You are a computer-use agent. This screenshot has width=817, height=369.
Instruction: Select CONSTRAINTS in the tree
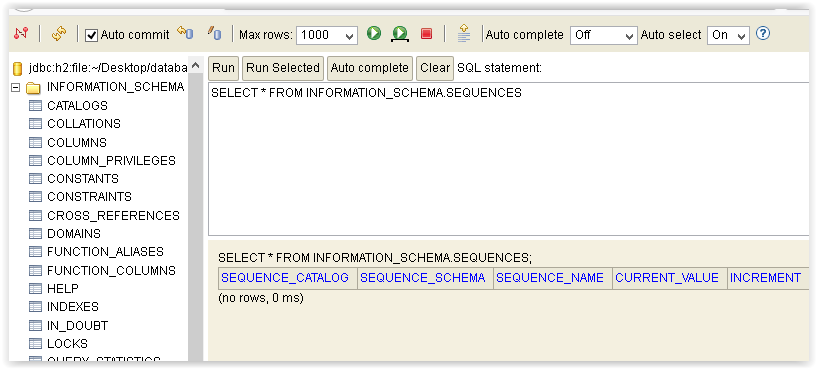90,197
